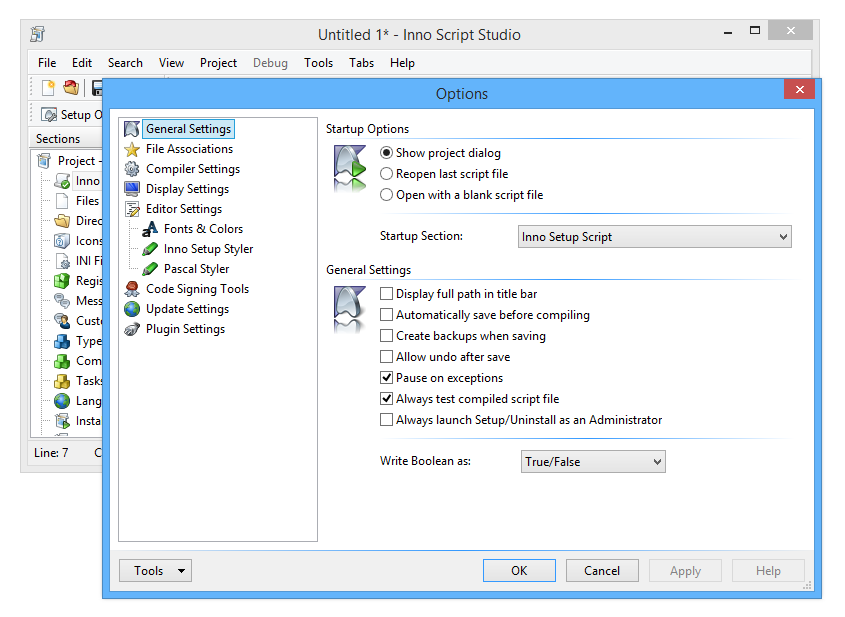Viewport: 845px width, 617px height.
Task: Enable Always launch Setup/Uninstall as Administrator
Action: click(386, 420)
